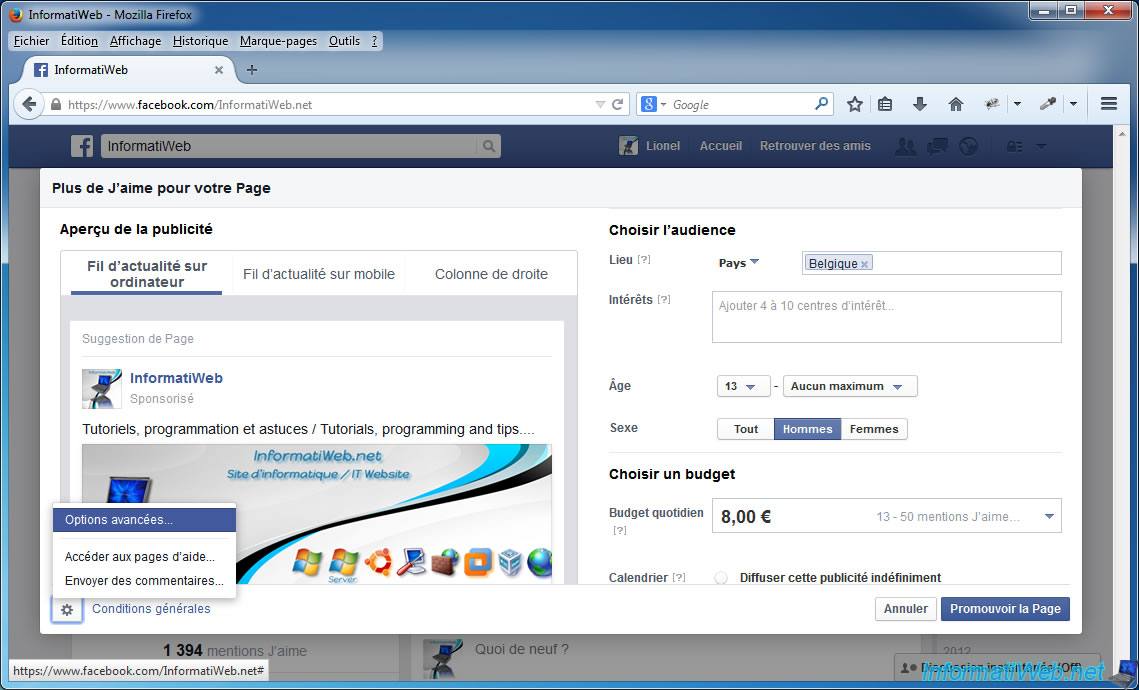Click the InformatiWeb.net ad banner image
1139x690 pixels.
[317, 514]
